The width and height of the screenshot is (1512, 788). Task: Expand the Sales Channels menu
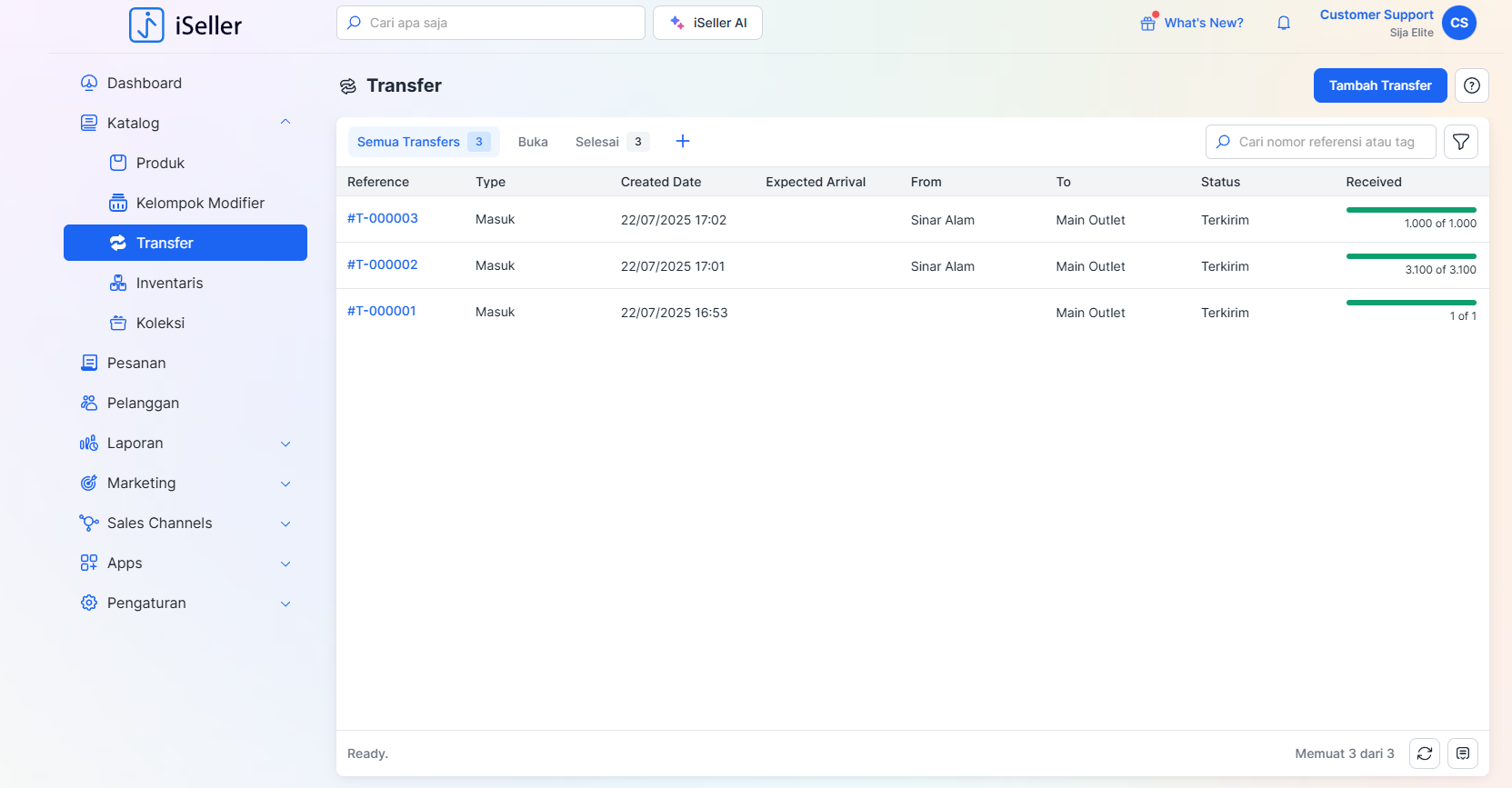click(285, 524)
